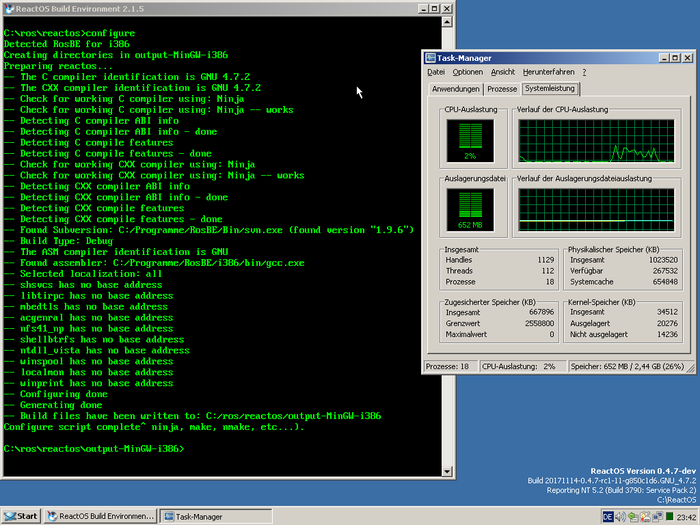The width and height of the screenshot is (700, 525).
Task: Open the Datei menu
Action: (x=436, y=72)
